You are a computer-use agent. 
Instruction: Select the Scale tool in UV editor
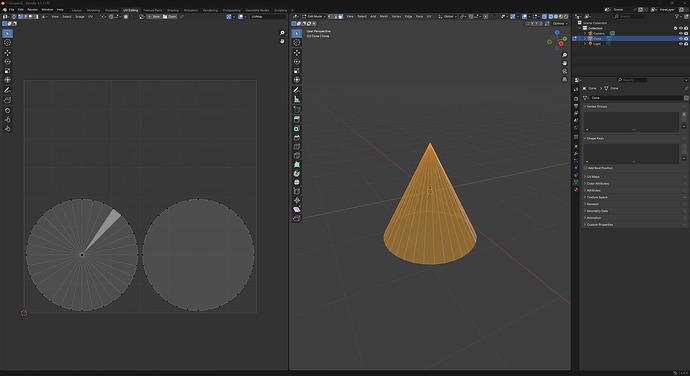7,71
